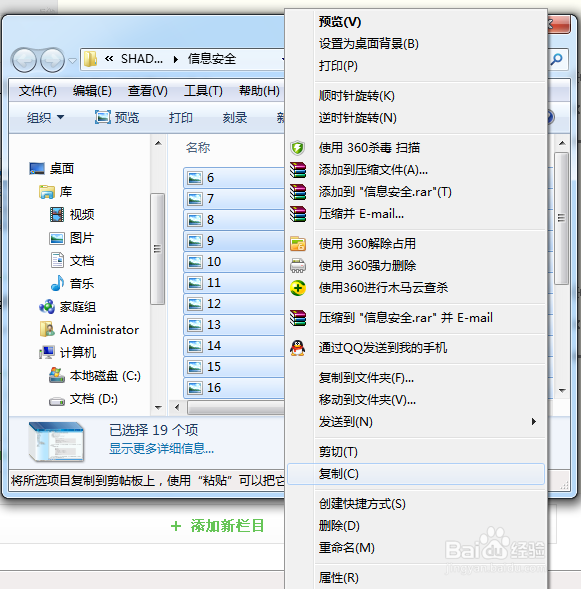
Task: Choose 移动到文件夹(V)...
Action: [416, 400]
